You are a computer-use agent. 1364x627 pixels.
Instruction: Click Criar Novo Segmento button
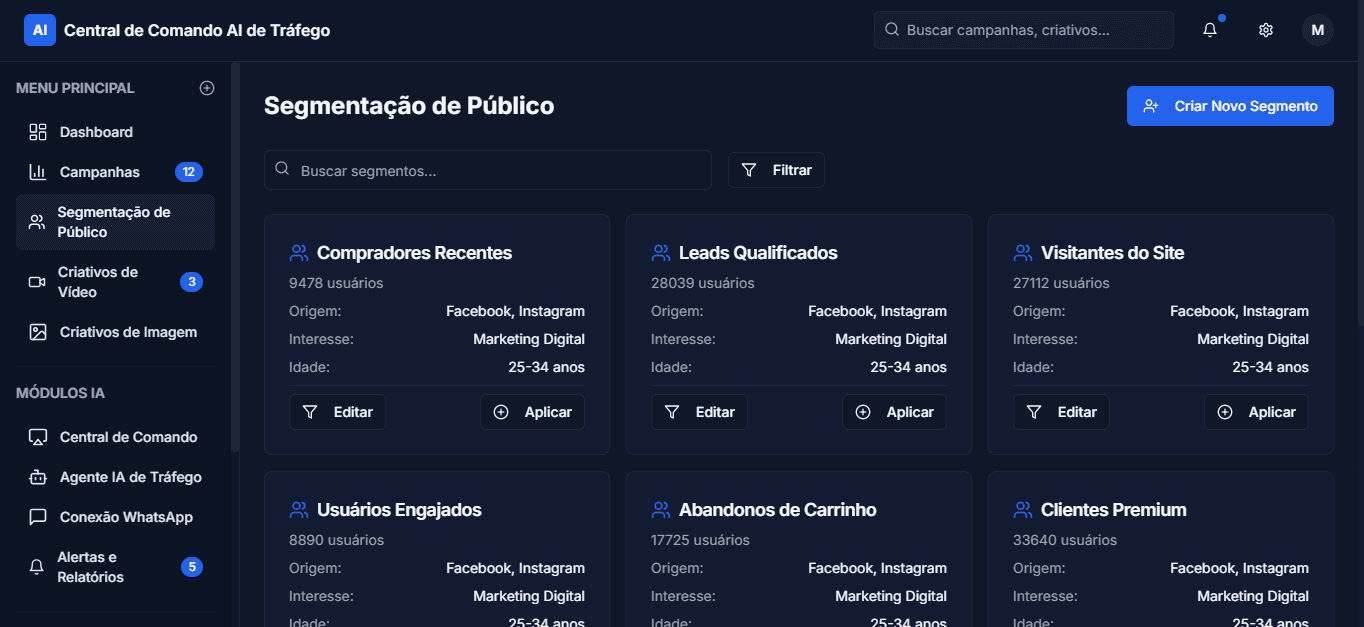[1230, 106]
